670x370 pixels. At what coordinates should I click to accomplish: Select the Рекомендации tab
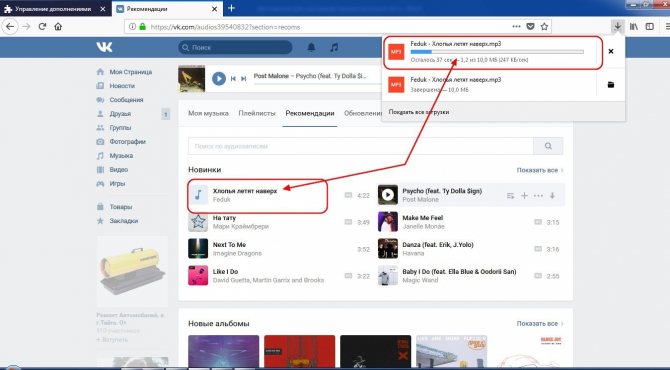(x=310, y=113)
